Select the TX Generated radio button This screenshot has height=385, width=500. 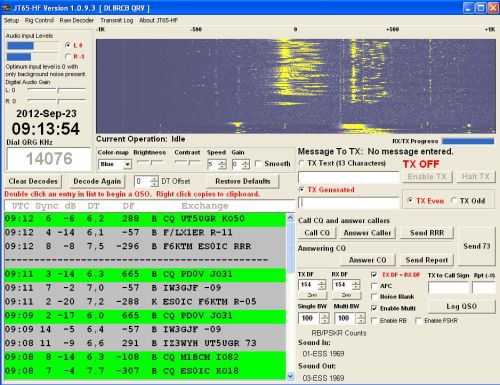[302, 189]
